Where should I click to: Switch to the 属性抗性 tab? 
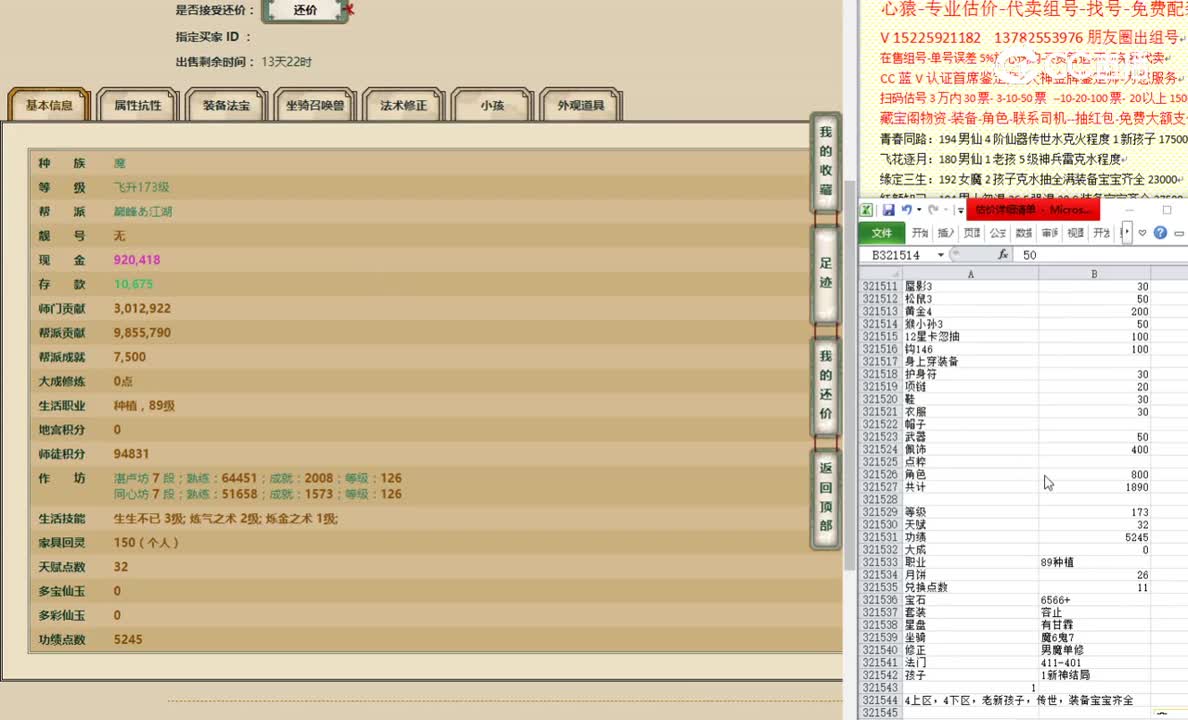pyautogui.click(x=137, y=104)
